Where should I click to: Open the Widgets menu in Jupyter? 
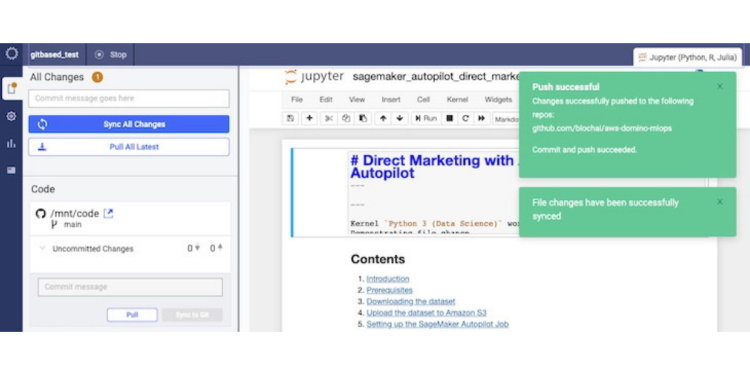pos(498,99)
